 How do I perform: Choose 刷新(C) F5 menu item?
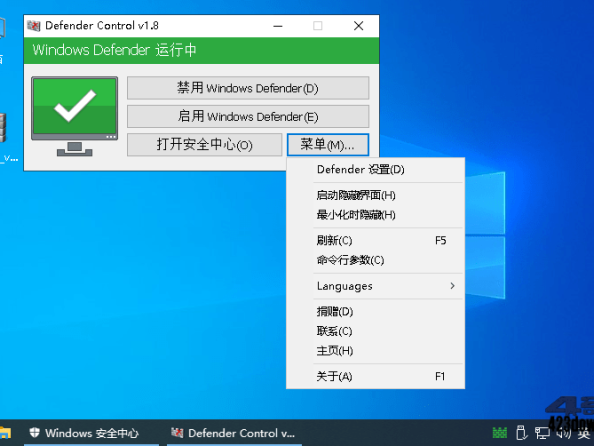tap(375, 241)
